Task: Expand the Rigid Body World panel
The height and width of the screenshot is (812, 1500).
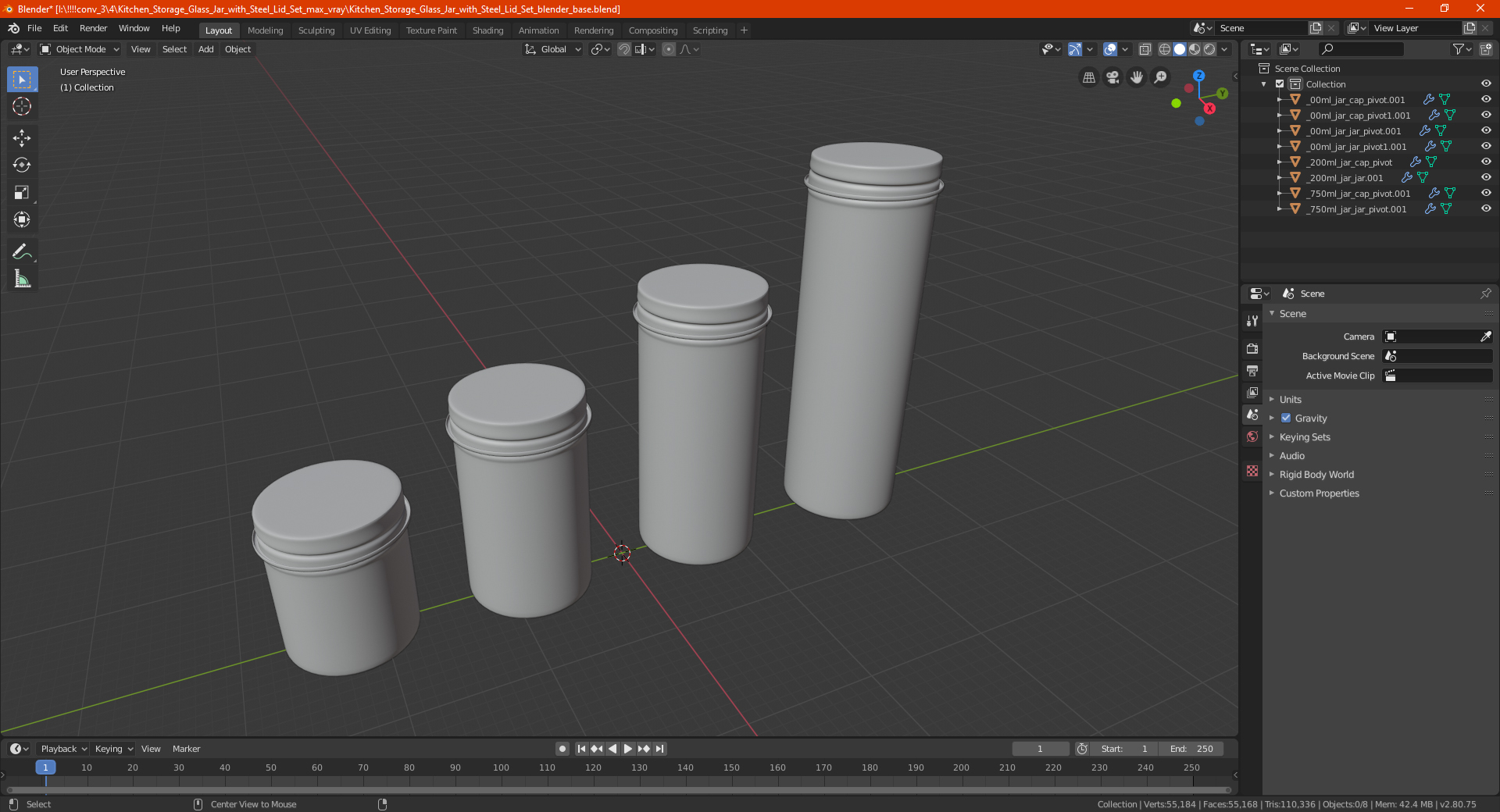Action: pos(1316,475)
